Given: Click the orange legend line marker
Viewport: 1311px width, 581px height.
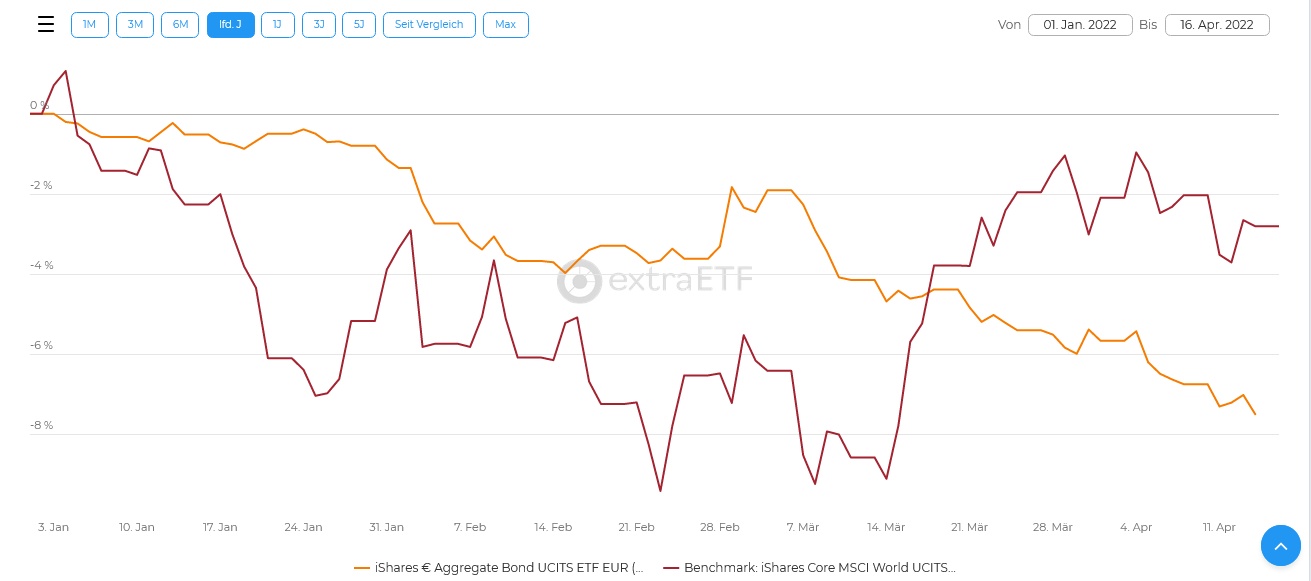Looking at the screenshot, I should [362, 568].
